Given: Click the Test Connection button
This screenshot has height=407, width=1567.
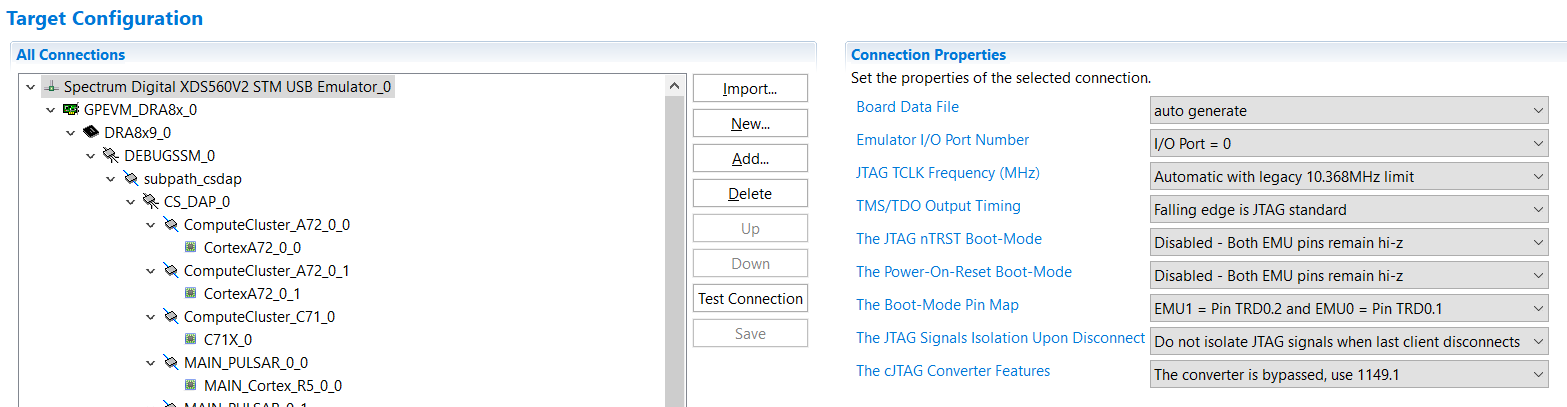Looking at the screenshot, I should [x=750, y=299].
